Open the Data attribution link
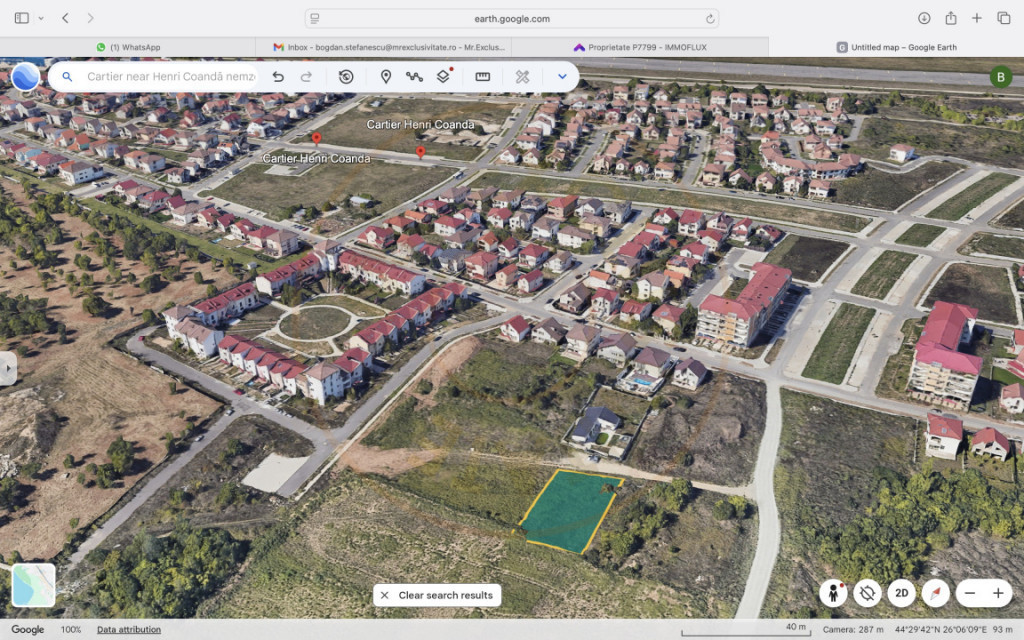The width and height of the screenshot is (1024, 640). 129,630
